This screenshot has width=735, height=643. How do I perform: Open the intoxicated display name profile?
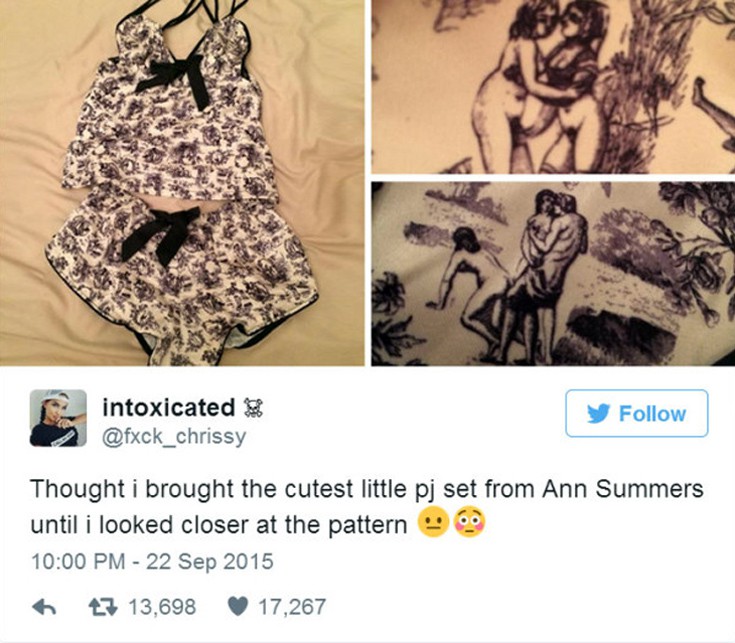(169, 407)
